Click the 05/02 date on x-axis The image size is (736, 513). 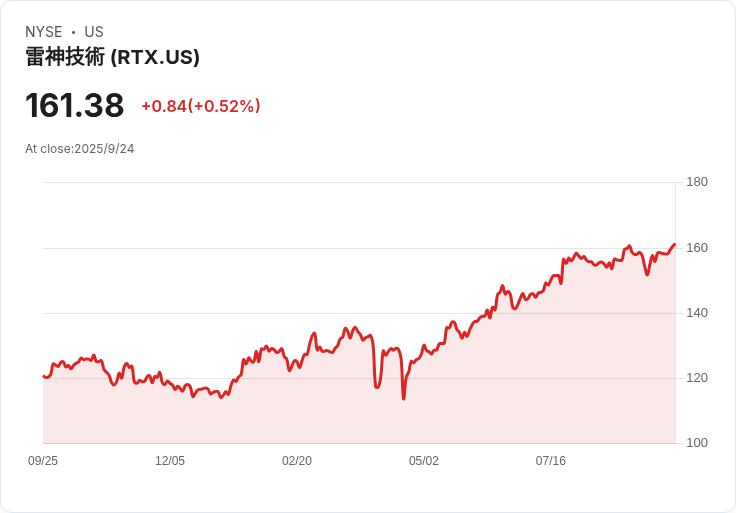[424, 461]
